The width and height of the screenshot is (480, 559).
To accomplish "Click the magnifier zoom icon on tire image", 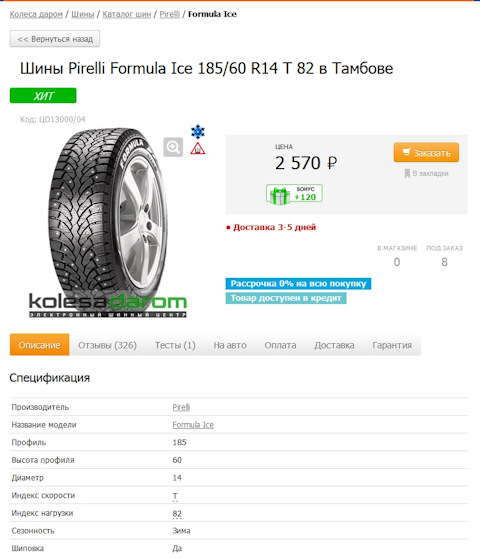I will 173,147.
